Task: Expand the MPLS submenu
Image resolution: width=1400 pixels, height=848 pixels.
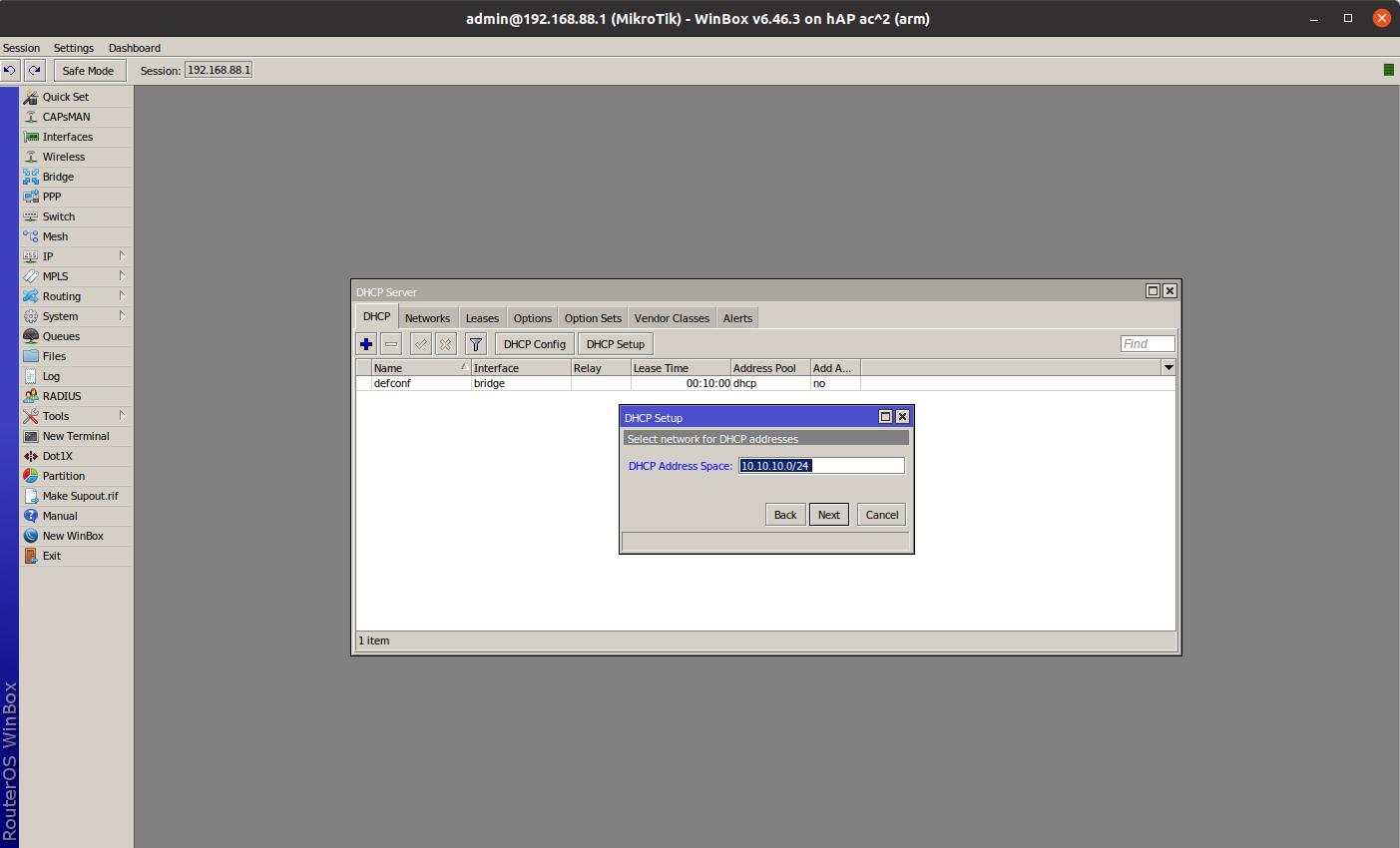Action: tap(76, 276)
